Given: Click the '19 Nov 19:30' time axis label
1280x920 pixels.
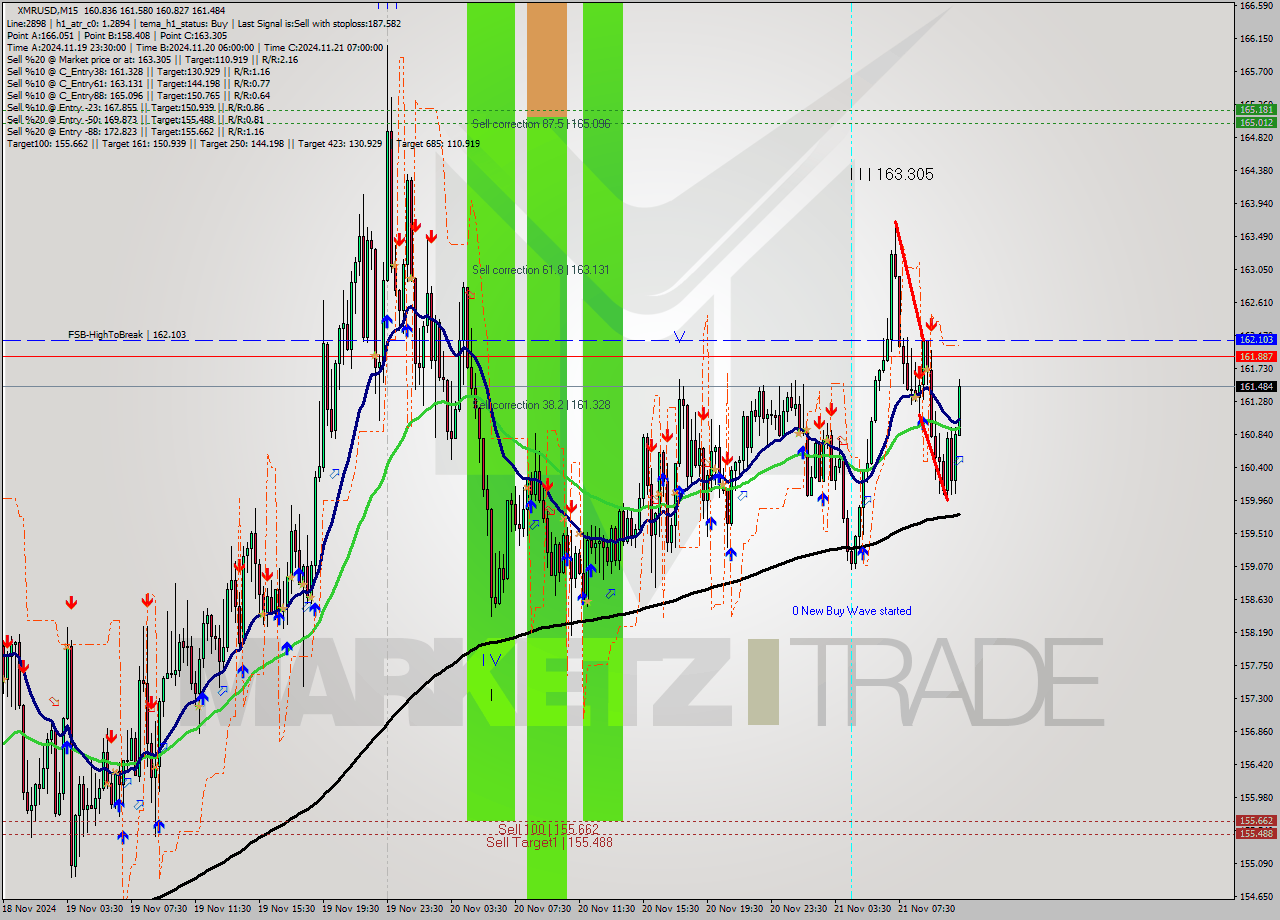Looking at the screenshot, I should pyautogui.click(x=351, y=909).
